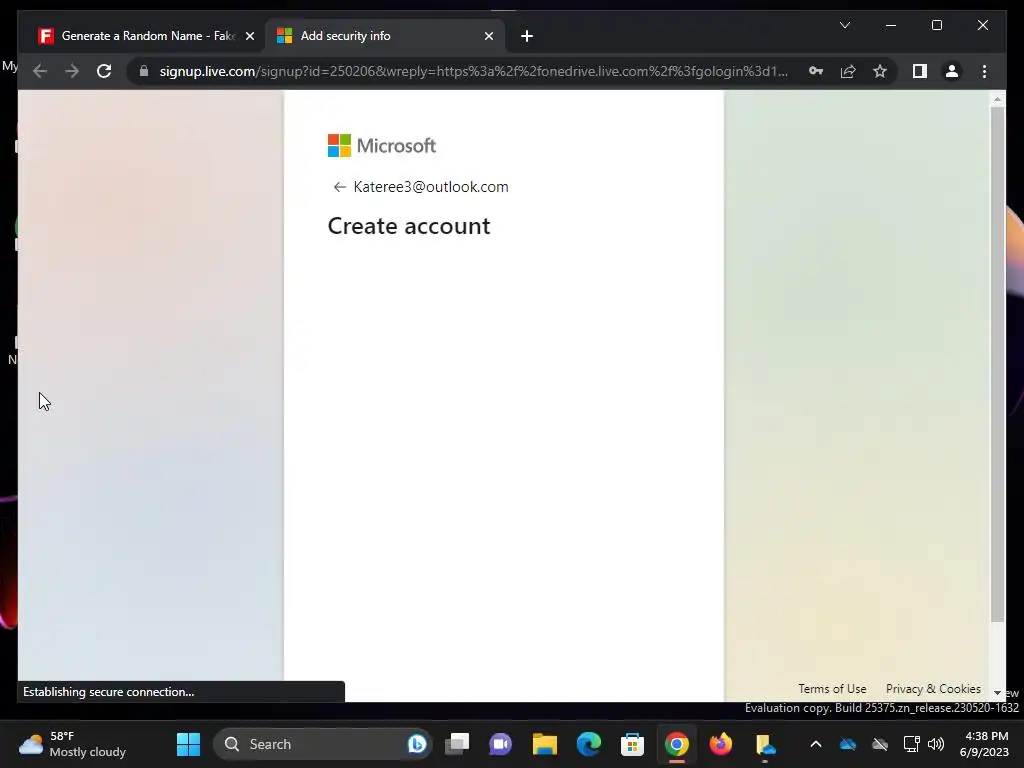This screenshot has height=768, width=1024.
Task: Go back using browser back arrow
Action: pyautogui.click(x=40, y=71)
